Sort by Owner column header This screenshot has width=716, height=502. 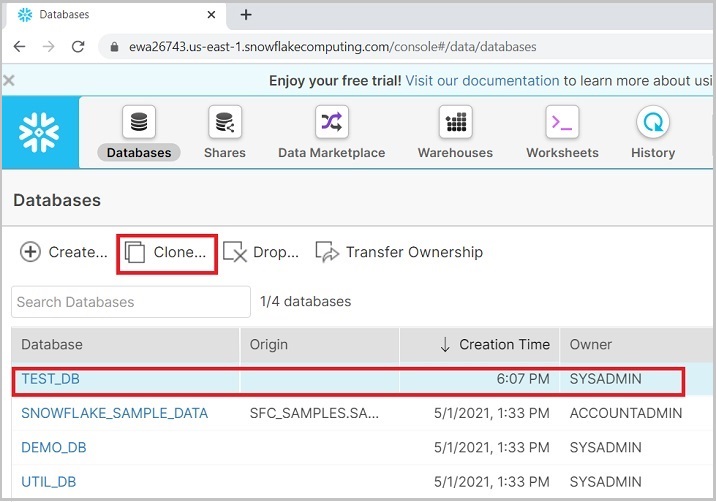590,344
